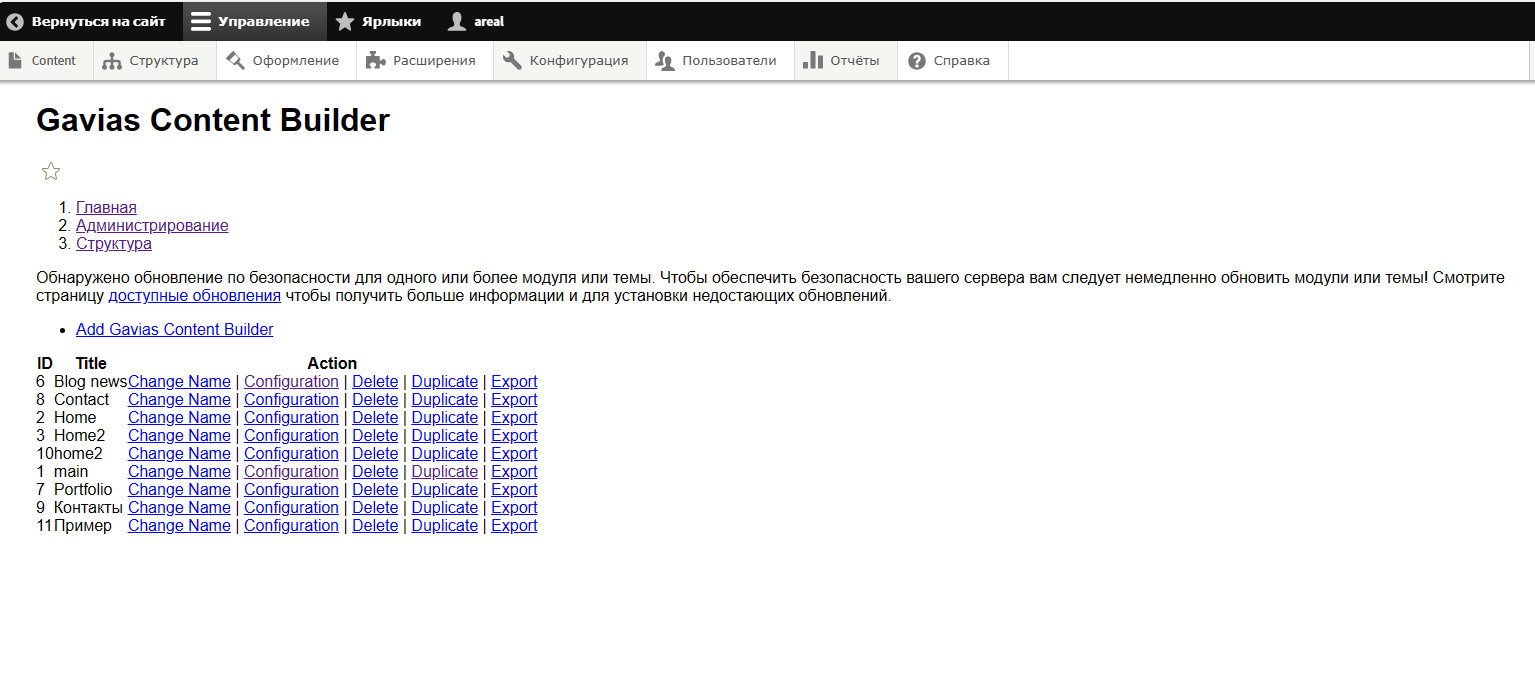
Task: Open the Справка help menu
Action: click(x=951, y=61)
